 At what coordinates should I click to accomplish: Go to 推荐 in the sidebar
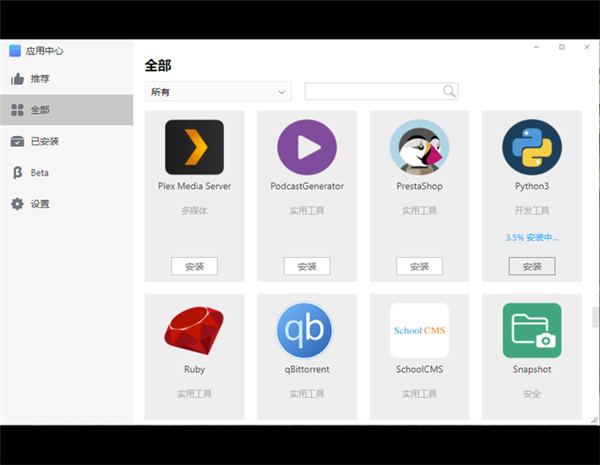[x=40, y=79]
